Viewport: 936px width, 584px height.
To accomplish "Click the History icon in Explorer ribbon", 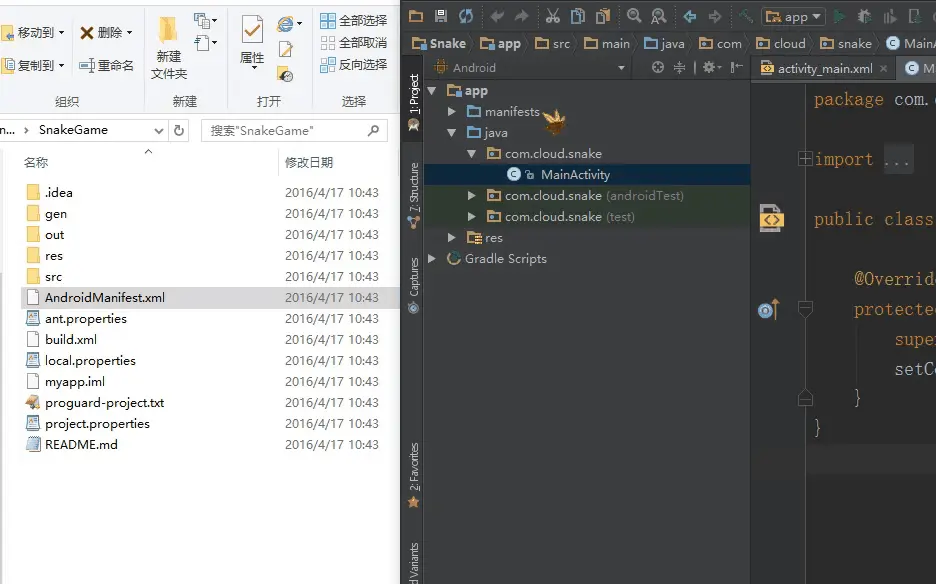I will point(285,74).
